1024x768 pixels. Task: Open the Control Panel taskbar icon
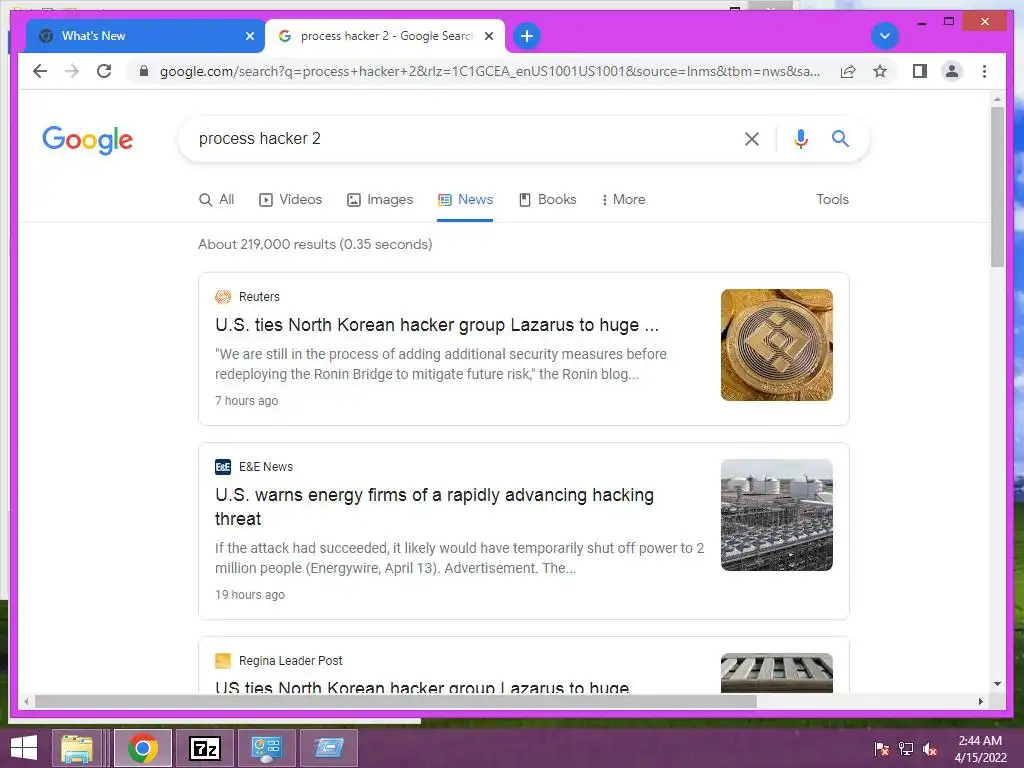266,748
